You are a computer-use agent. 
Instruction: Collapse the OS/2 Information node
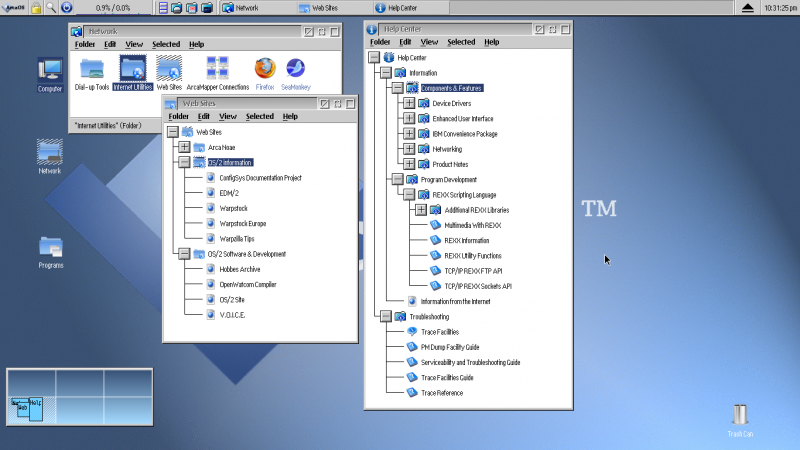184,162
